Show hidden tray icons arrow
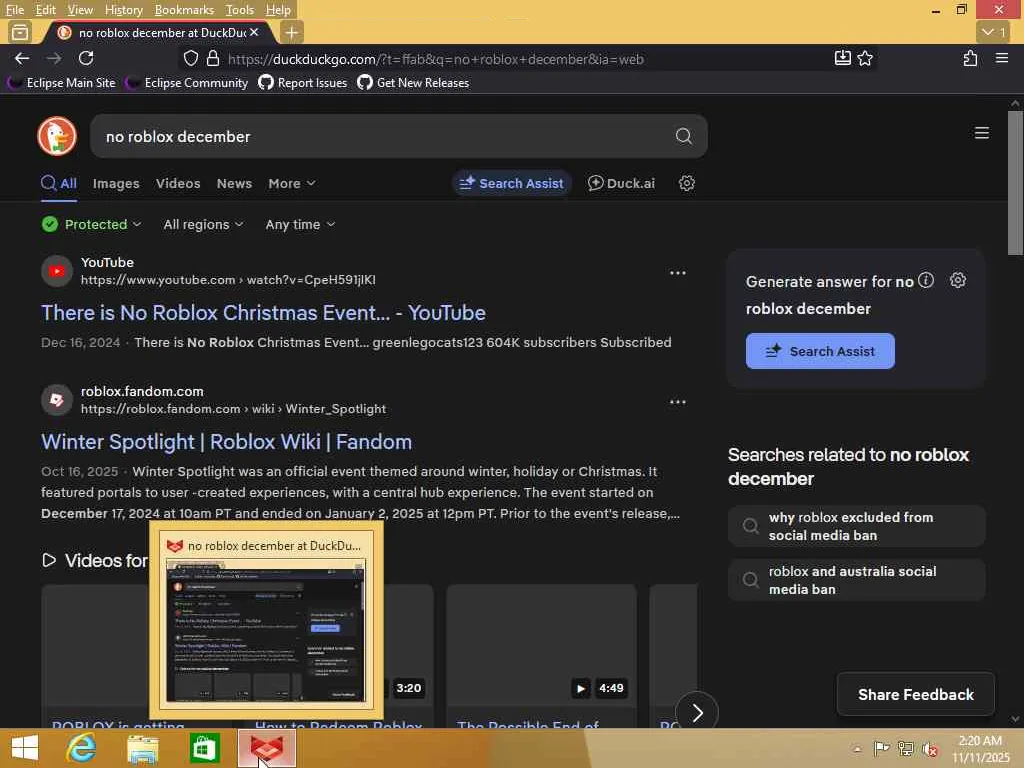Screen dimensions: 1024x768 click(857, 748)
